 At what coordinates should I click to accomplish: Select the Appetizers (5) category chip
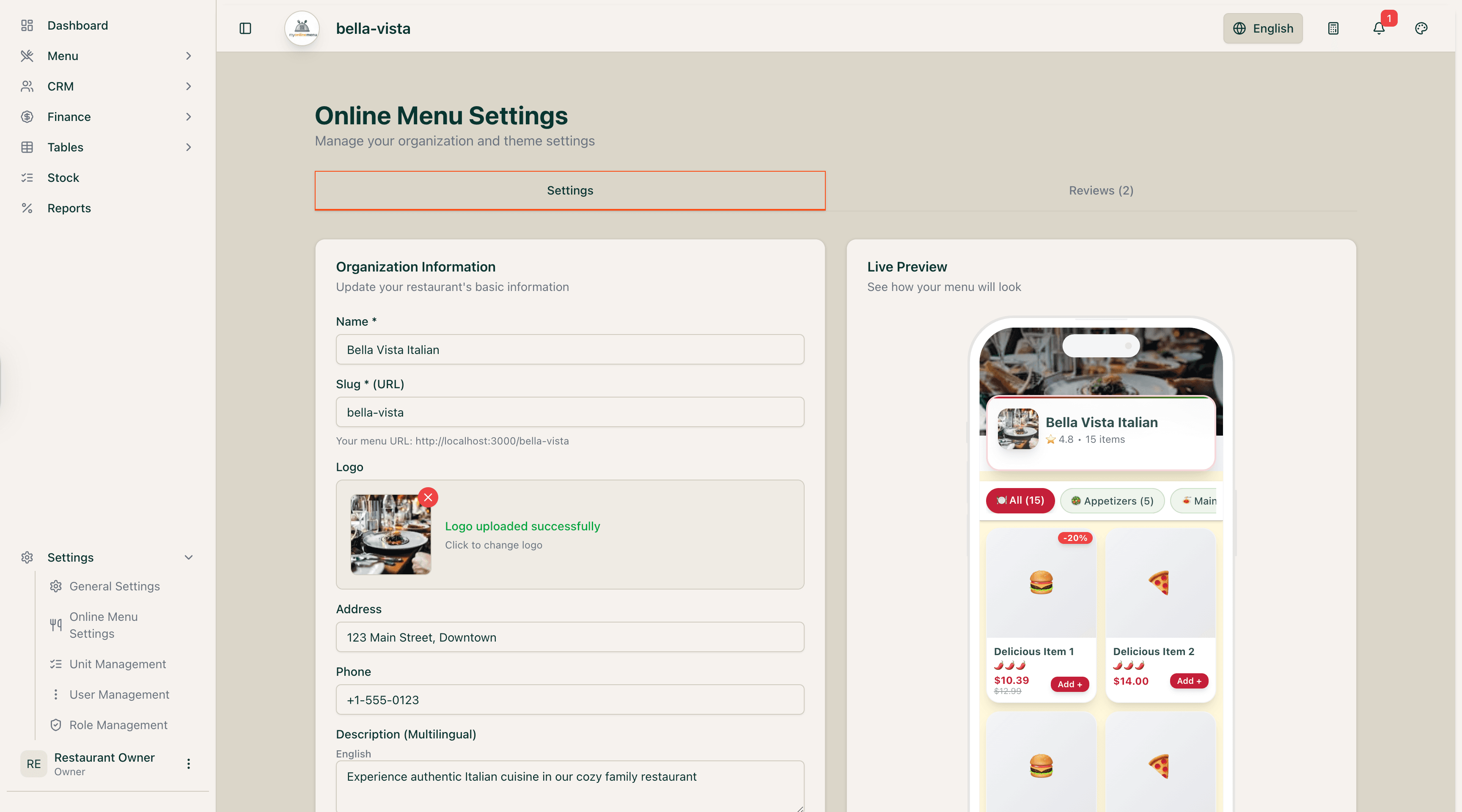point(1112,500)
